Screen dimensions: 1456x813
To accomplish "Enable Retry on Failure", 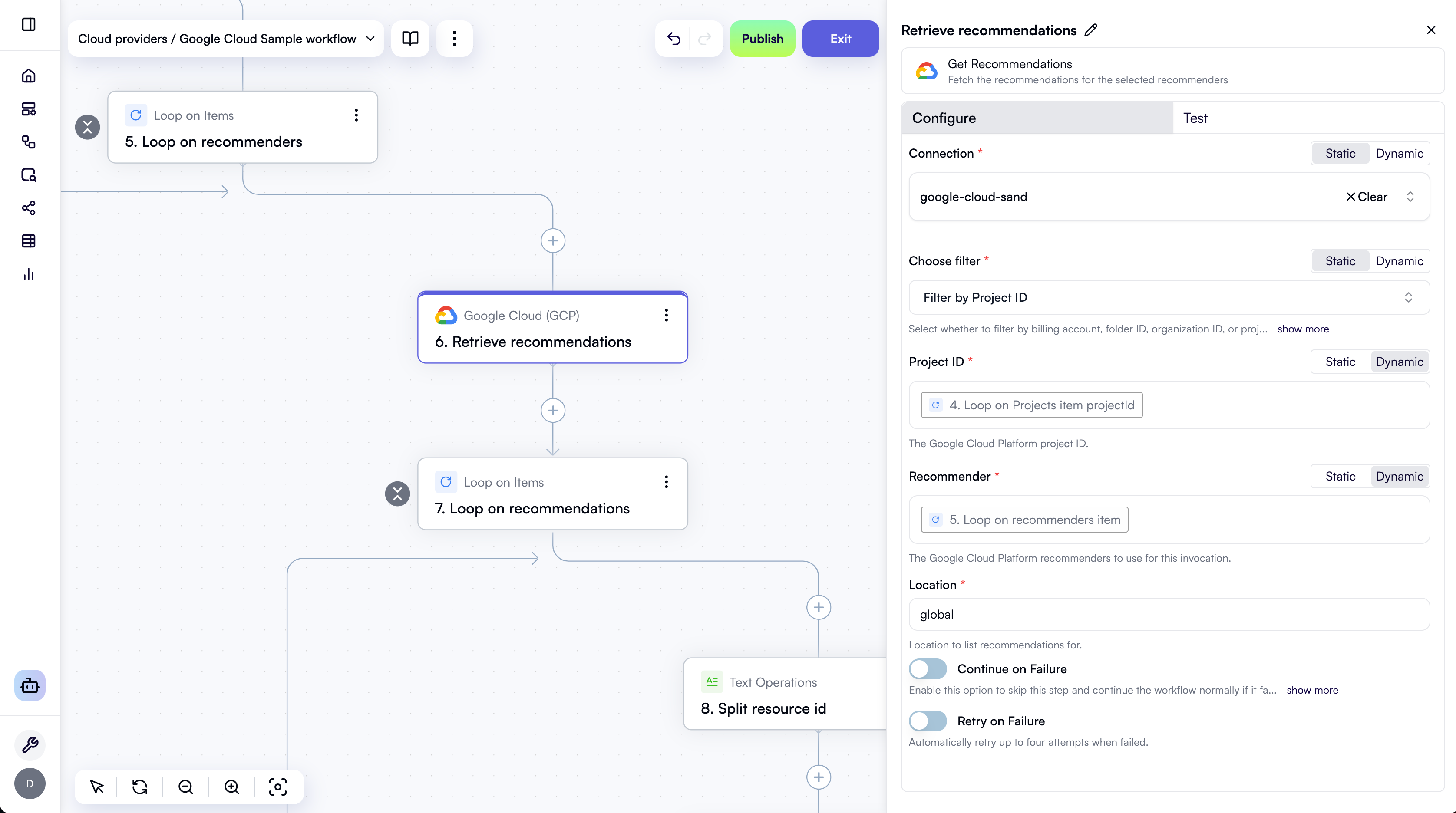I will tap(927, 721).
